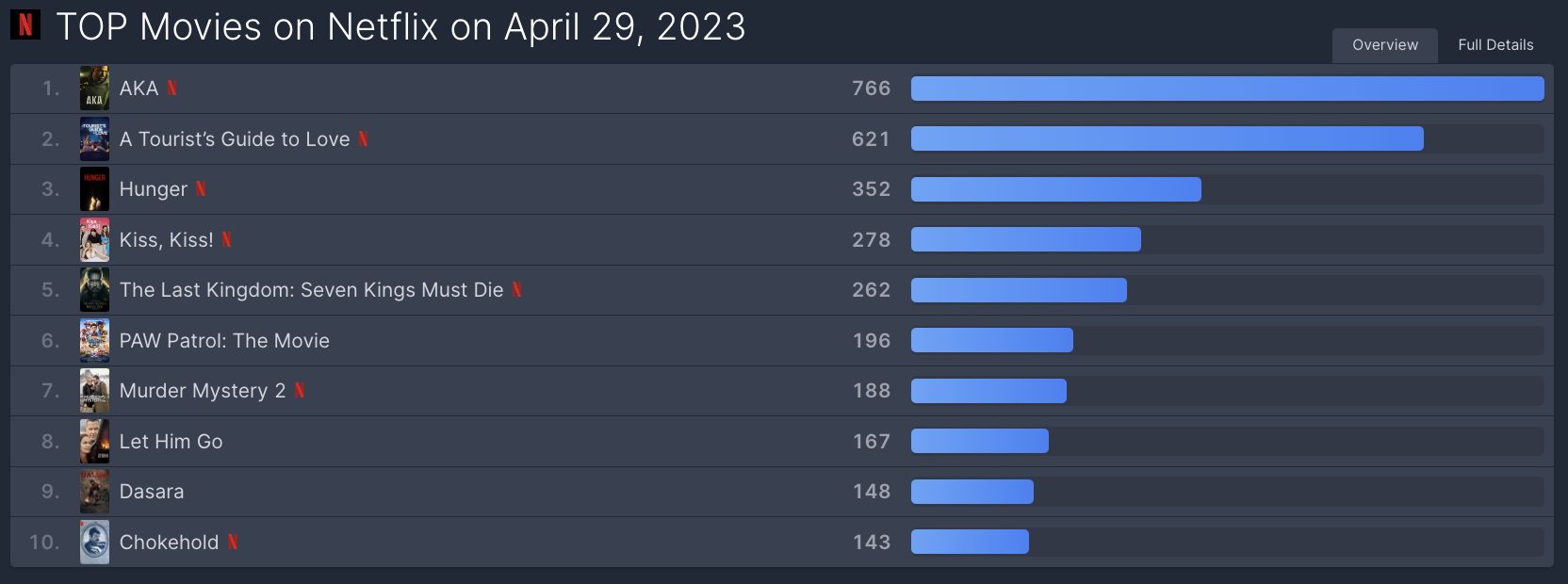The image size is (1568, 584).
Task: Click the Netflix icon next to Murder Mystery 2
Action: [x=299, y=391]
